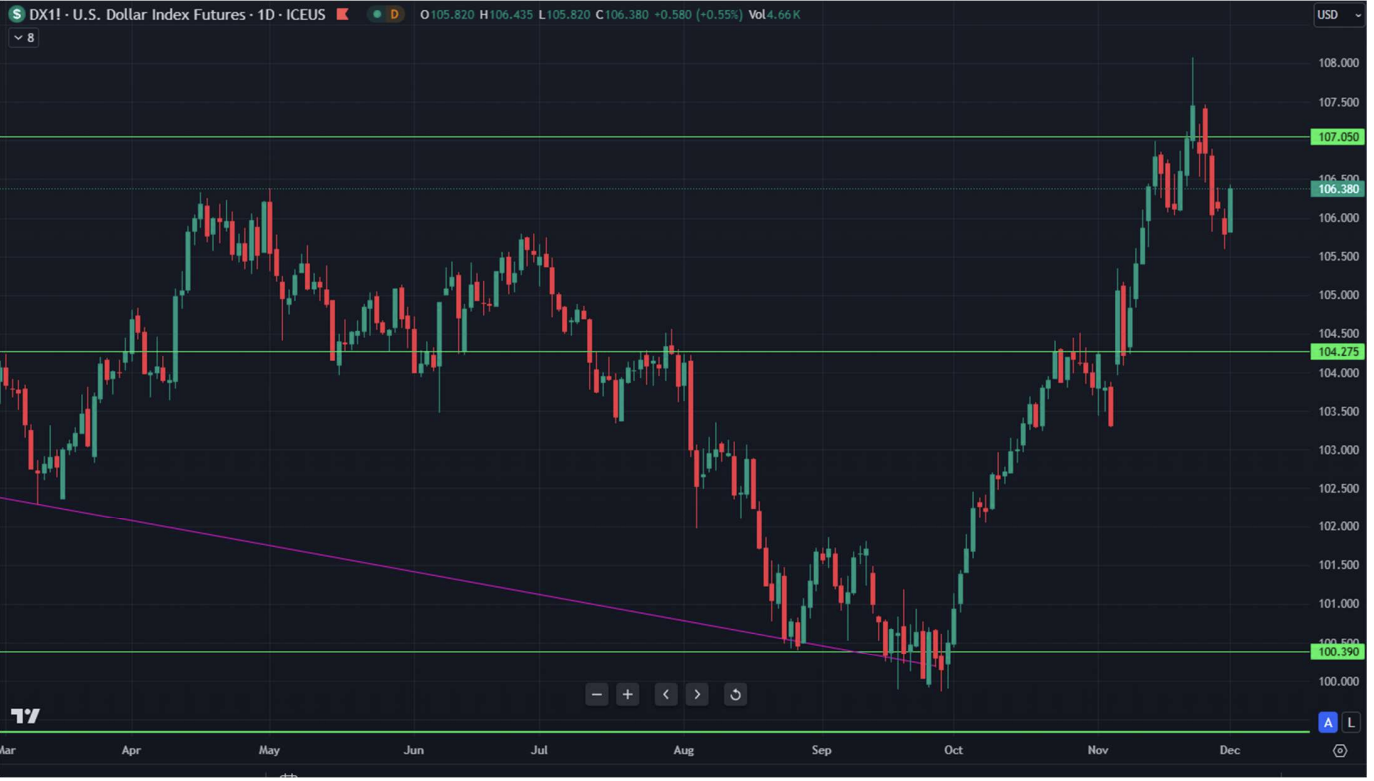Toggle auto scale with the A button
The width and height of the screenshot is (1374, 781).
pos(1328,722)
